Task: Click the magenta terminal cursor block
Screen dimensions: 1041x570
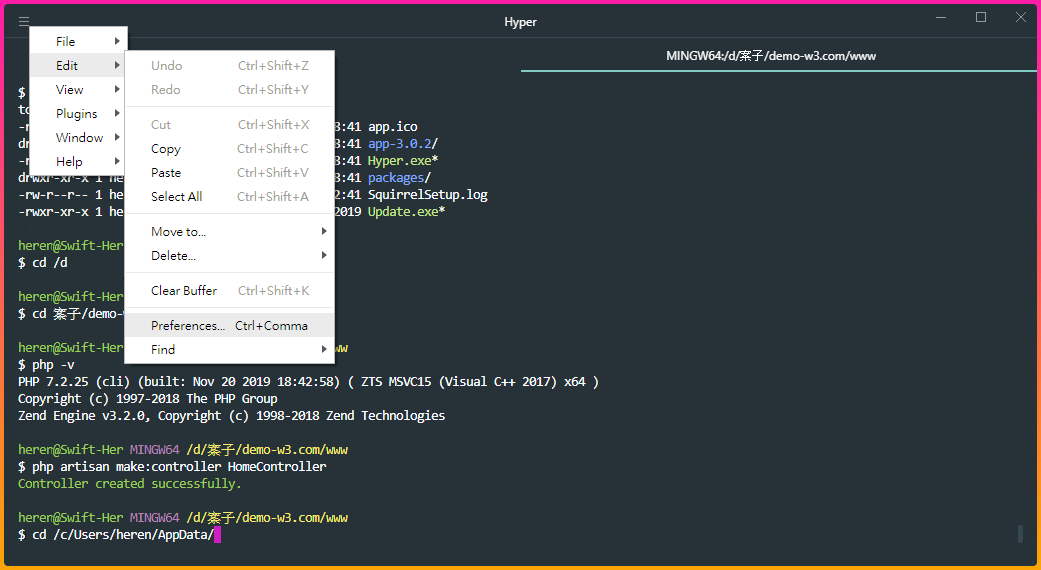Action: pyautogui.click(x=217, y=535)
